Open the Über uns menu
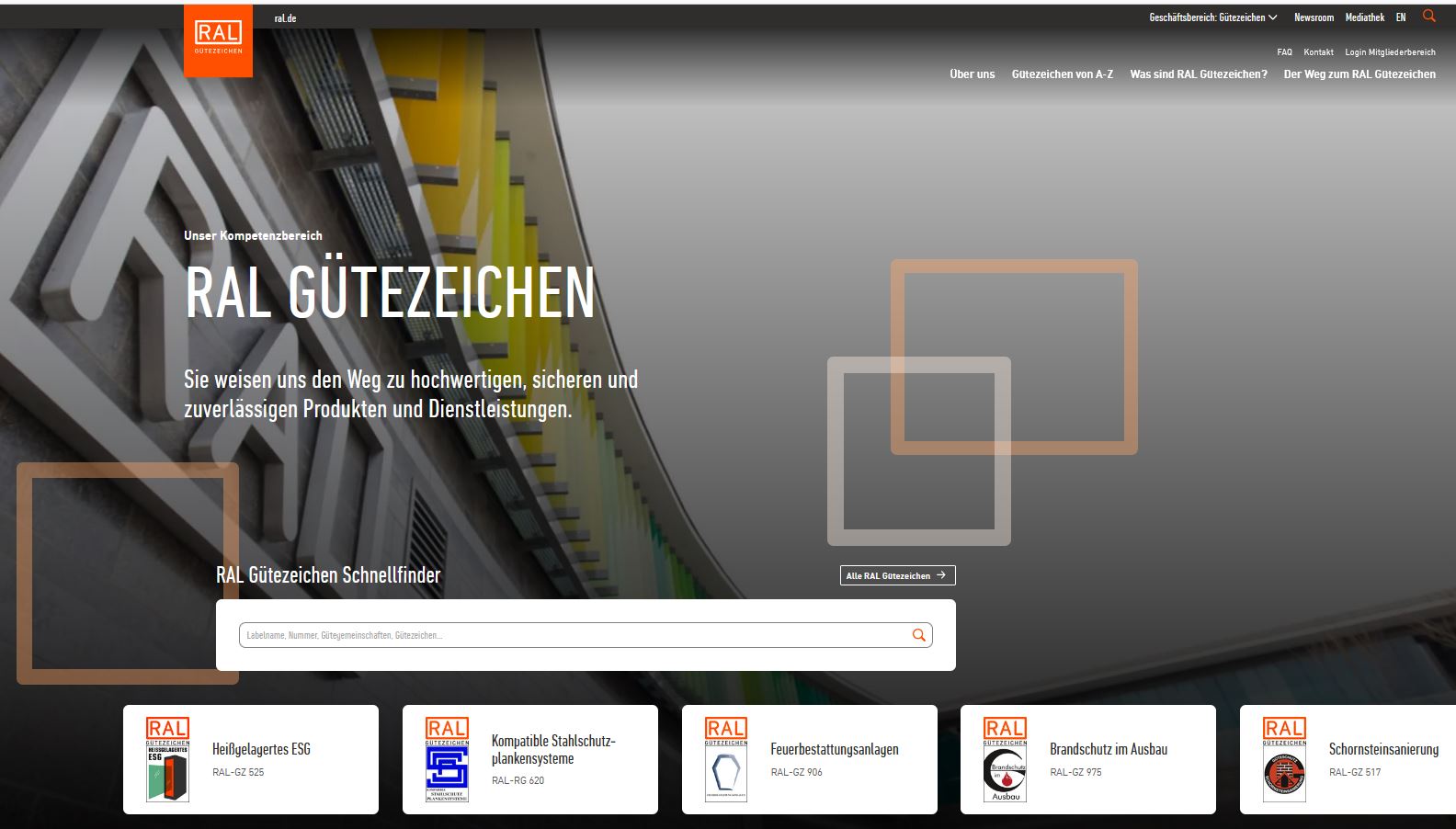The height and width of the screenshot is (829, 1456). click(972, 74)
